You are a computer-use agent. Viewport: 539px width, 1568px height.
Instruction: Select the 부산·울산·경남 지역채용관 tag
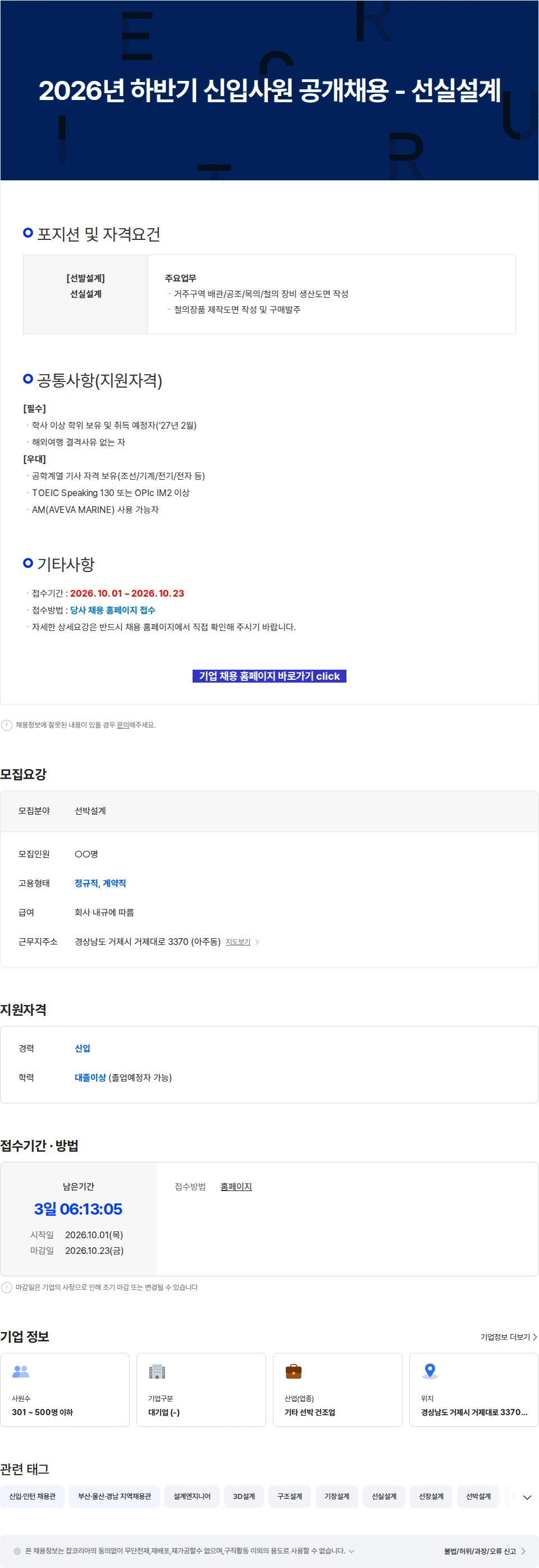(115, 1496)
